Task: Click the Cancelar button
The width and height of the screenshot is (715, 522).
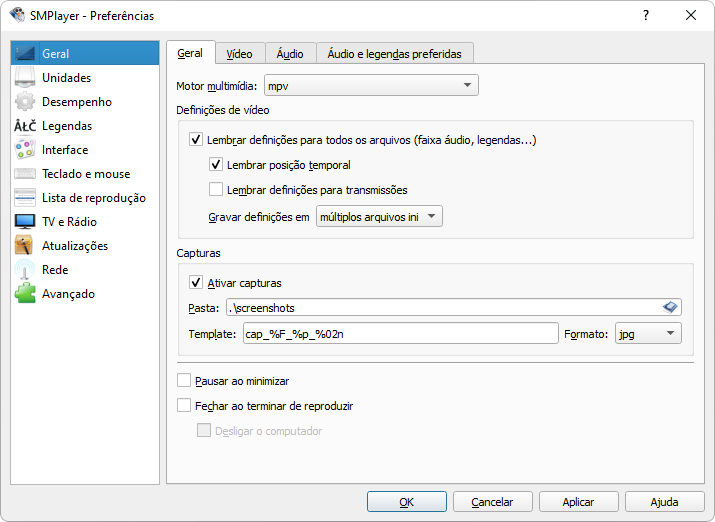Action: 492,501
